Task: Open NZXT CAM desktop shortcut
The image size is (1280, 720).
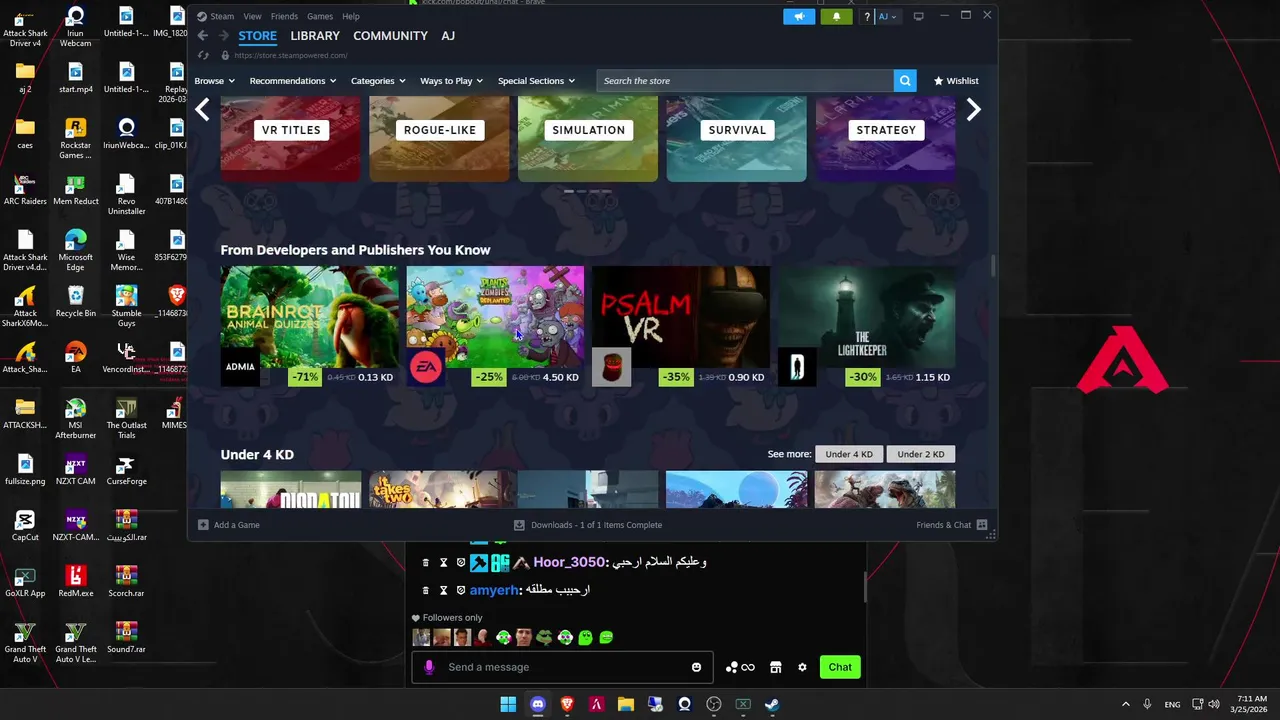Action: tap(76, 470)
